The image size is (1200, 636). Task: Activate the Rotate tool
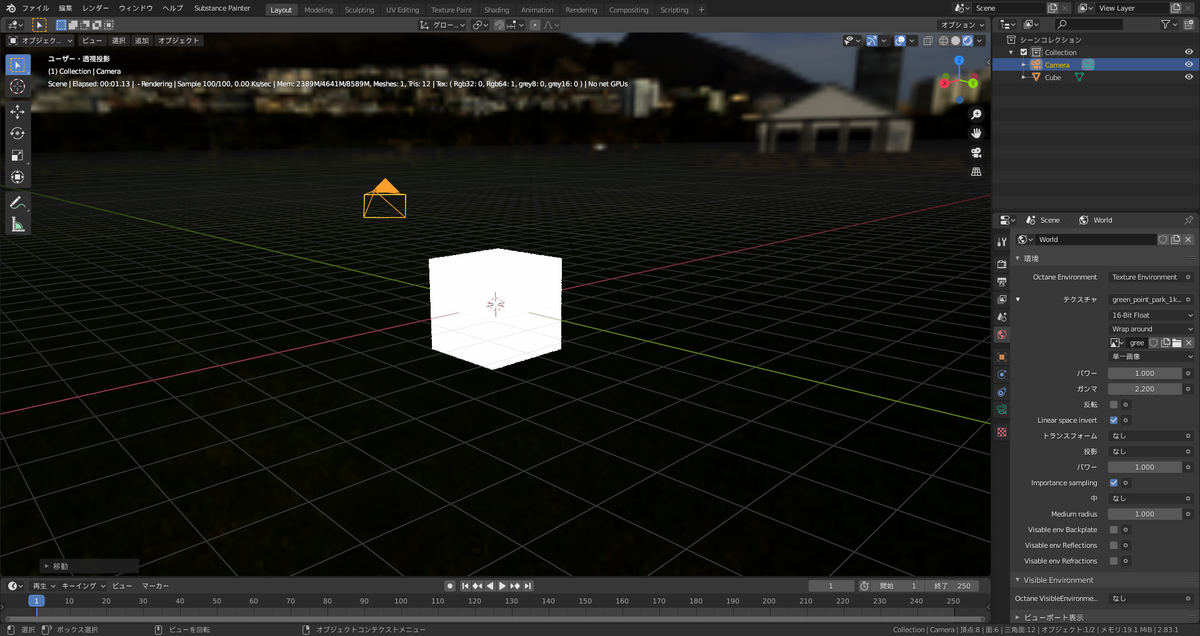[x=17, y=133]
